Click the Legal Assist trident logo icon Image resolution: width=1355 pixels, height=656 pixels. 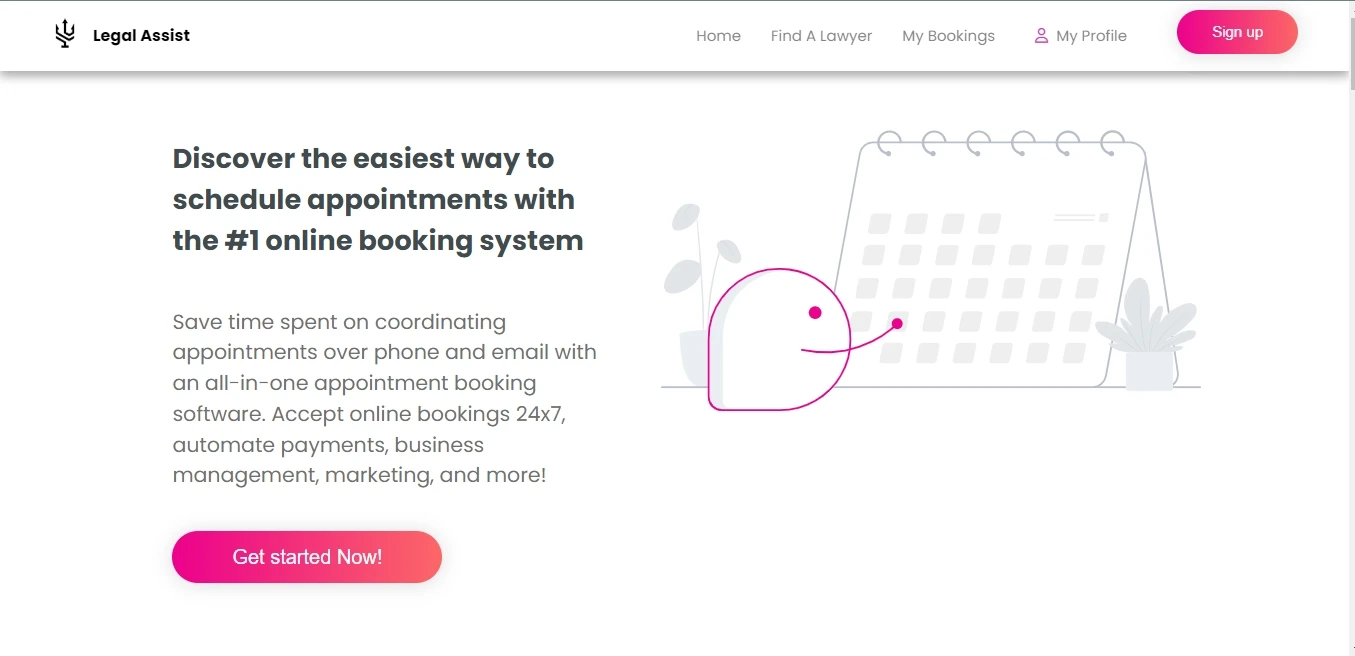point(65,35)
